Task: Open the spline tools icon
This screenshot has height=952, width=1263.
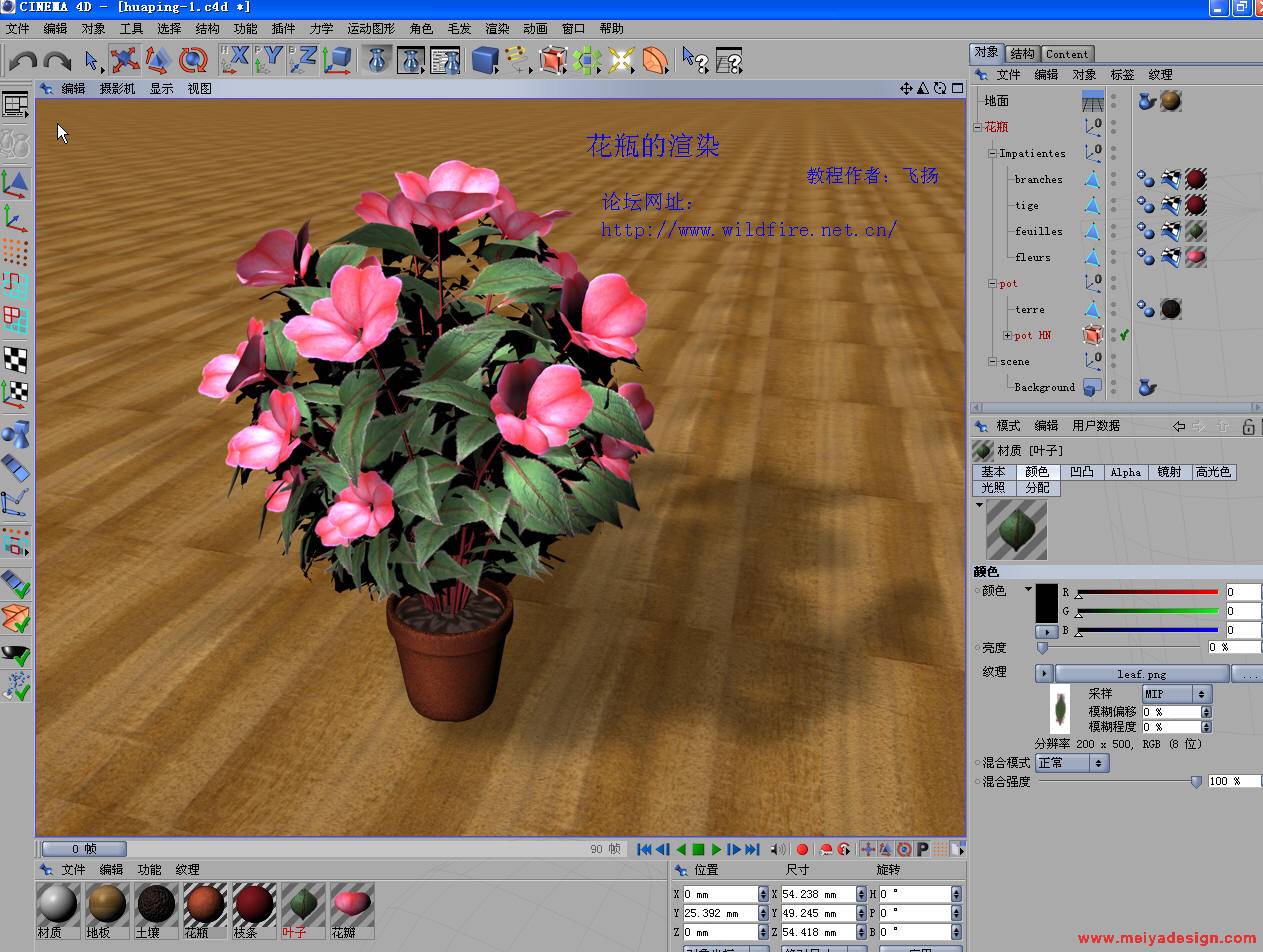Action: click(517, 61)
